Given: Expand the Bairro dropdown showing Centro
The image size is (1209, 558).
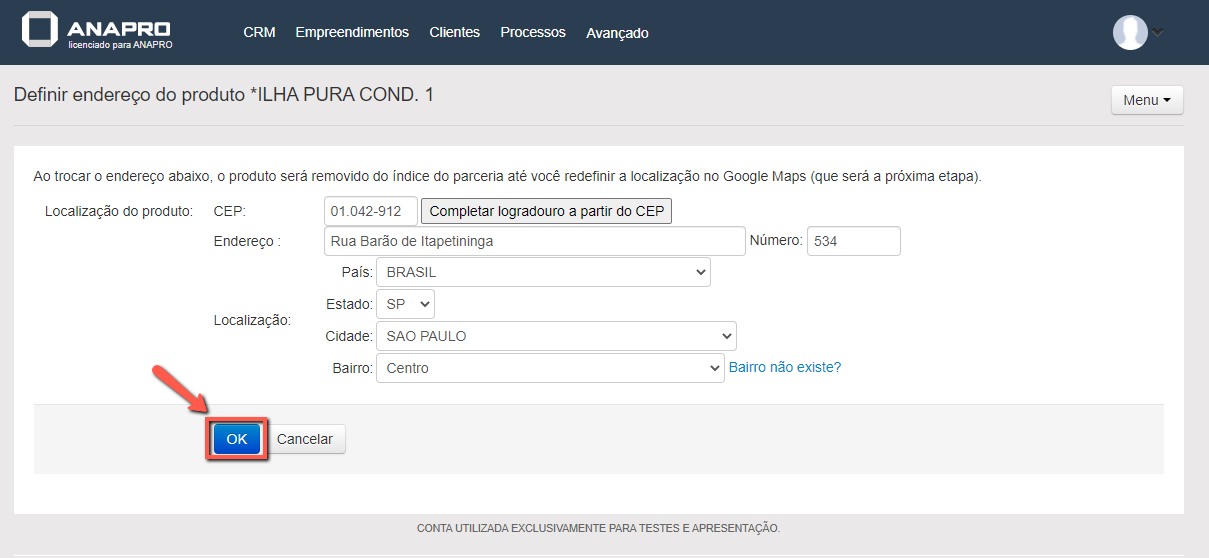Looking at the screenshot, I should point(549,368).
